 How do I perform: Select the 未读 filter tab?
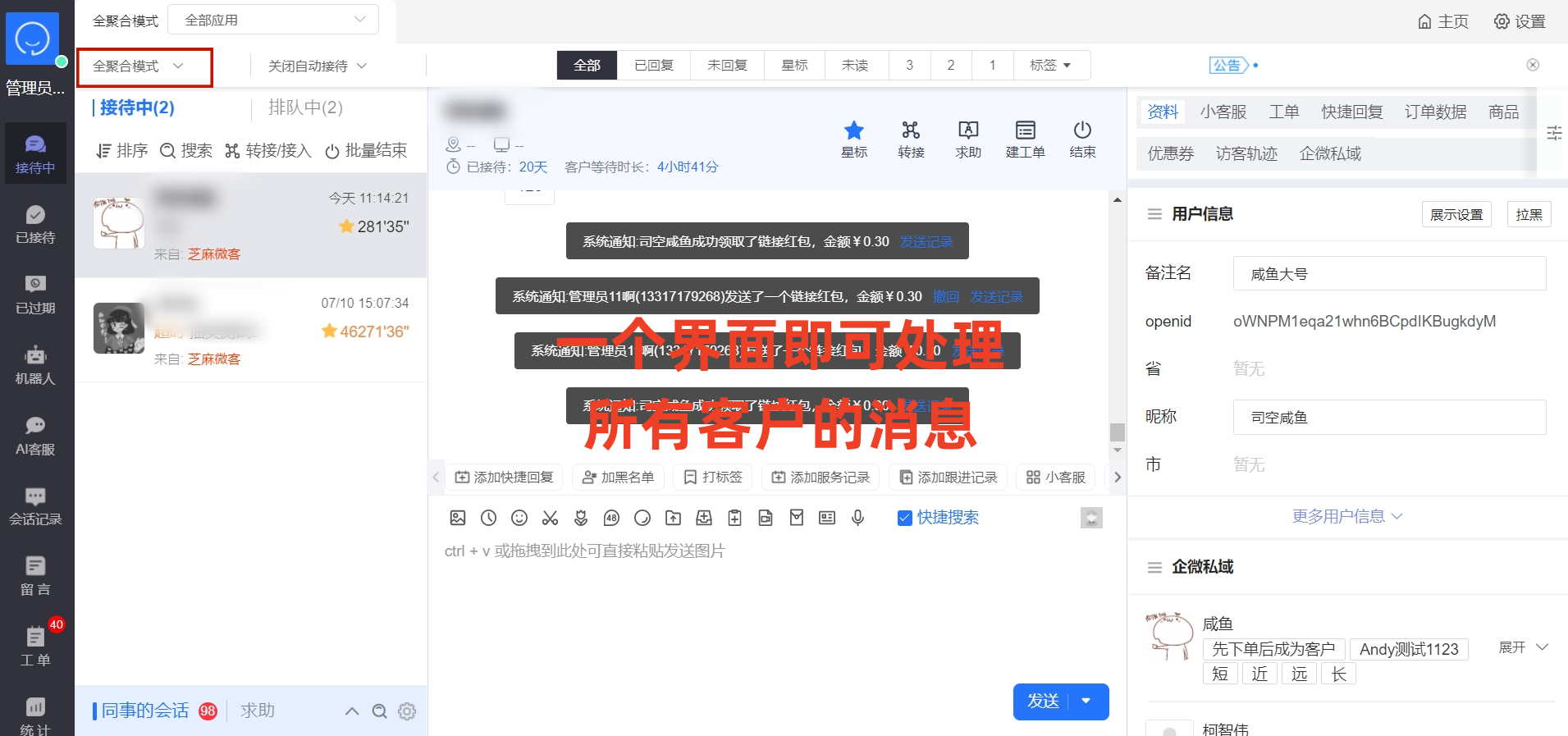tap(855, 65)
